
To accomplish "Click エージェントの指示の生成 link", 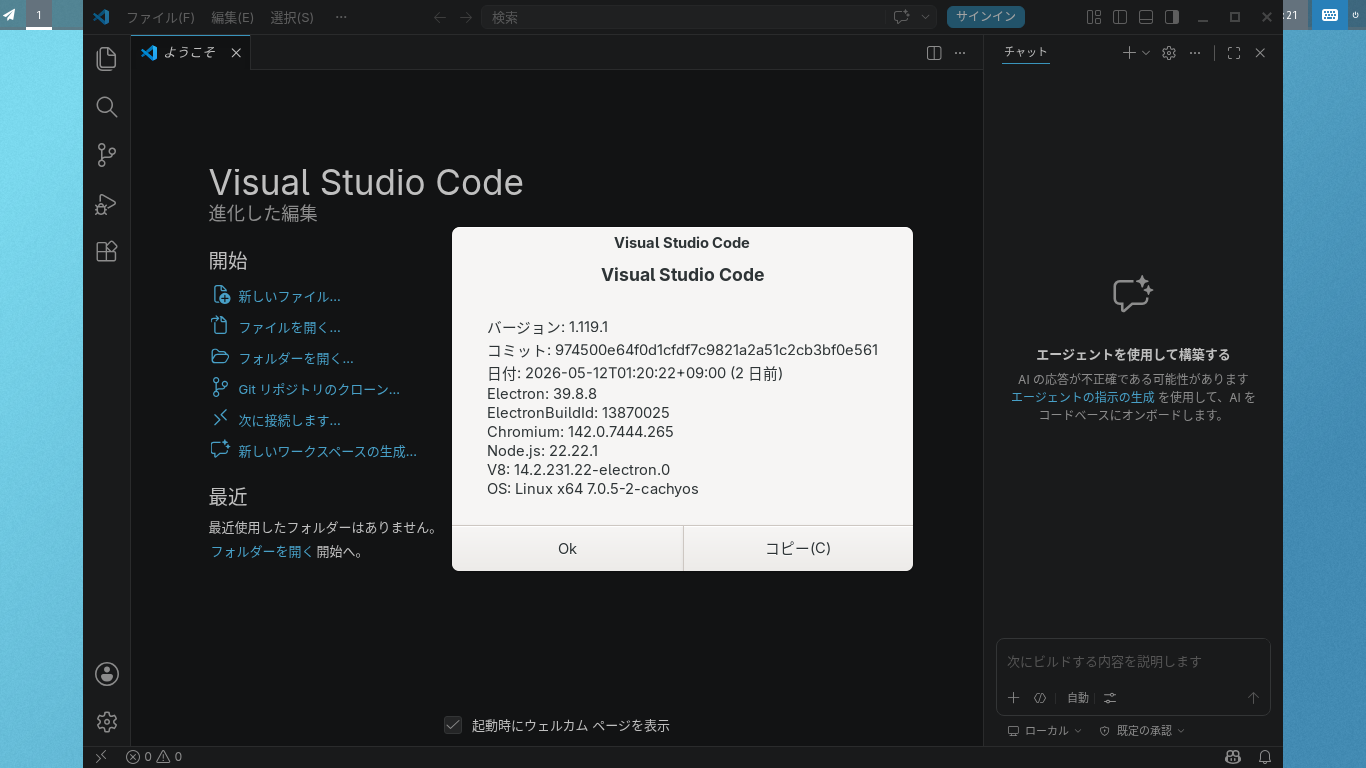I will pyautogui.click(x=1083, y=397).
